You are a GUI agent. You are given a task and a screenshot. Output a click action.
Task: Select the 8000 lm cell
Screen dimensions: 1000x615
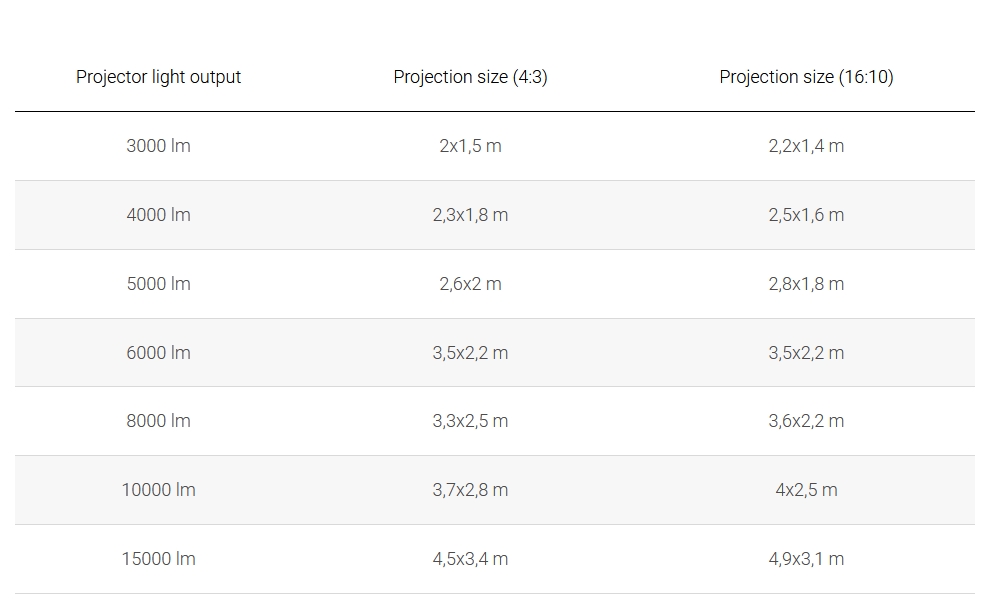pyautogui.click(x=158, y=421)
